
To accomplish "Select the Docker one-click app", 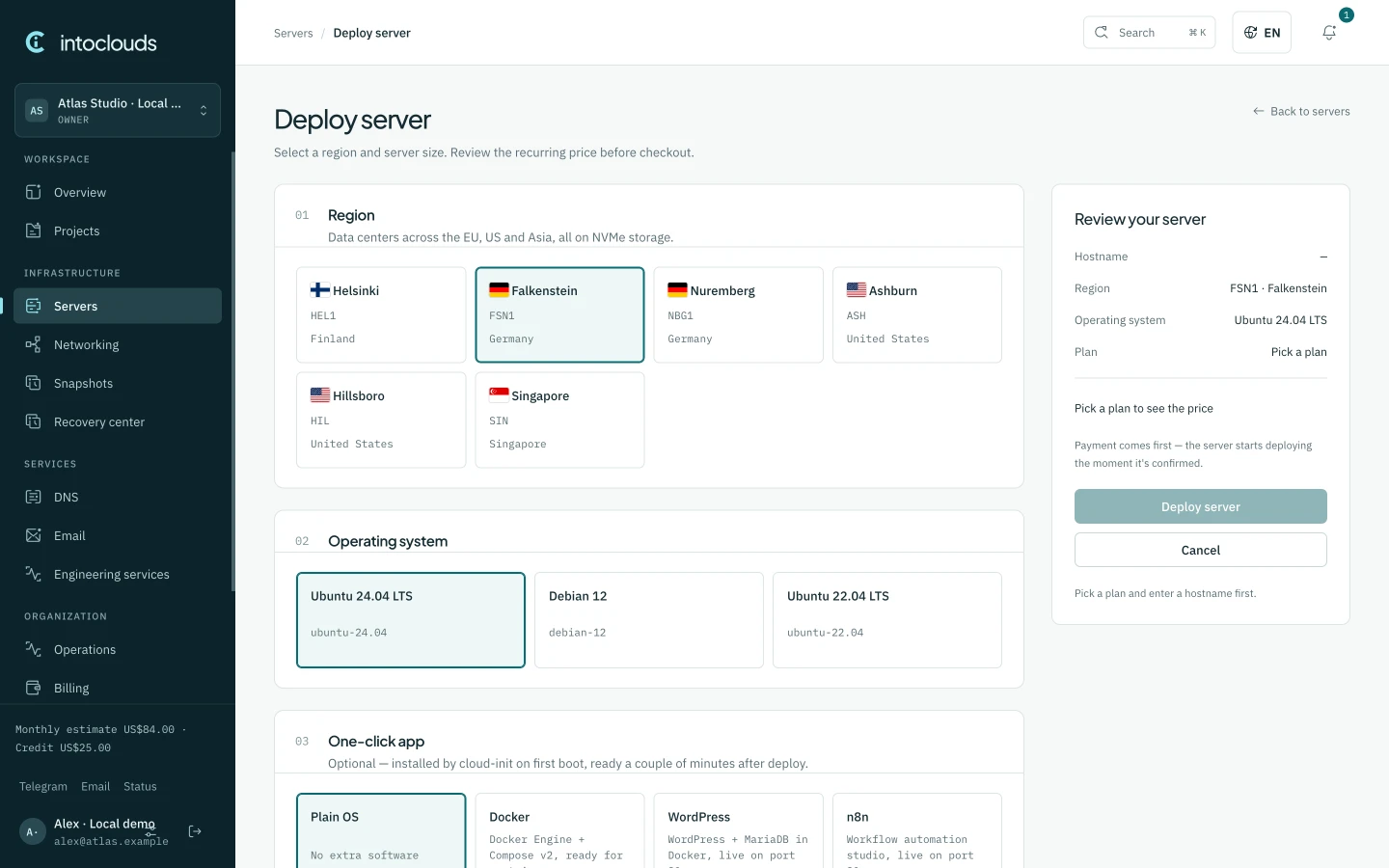I will pyautogui.click(x=559, y=830).
